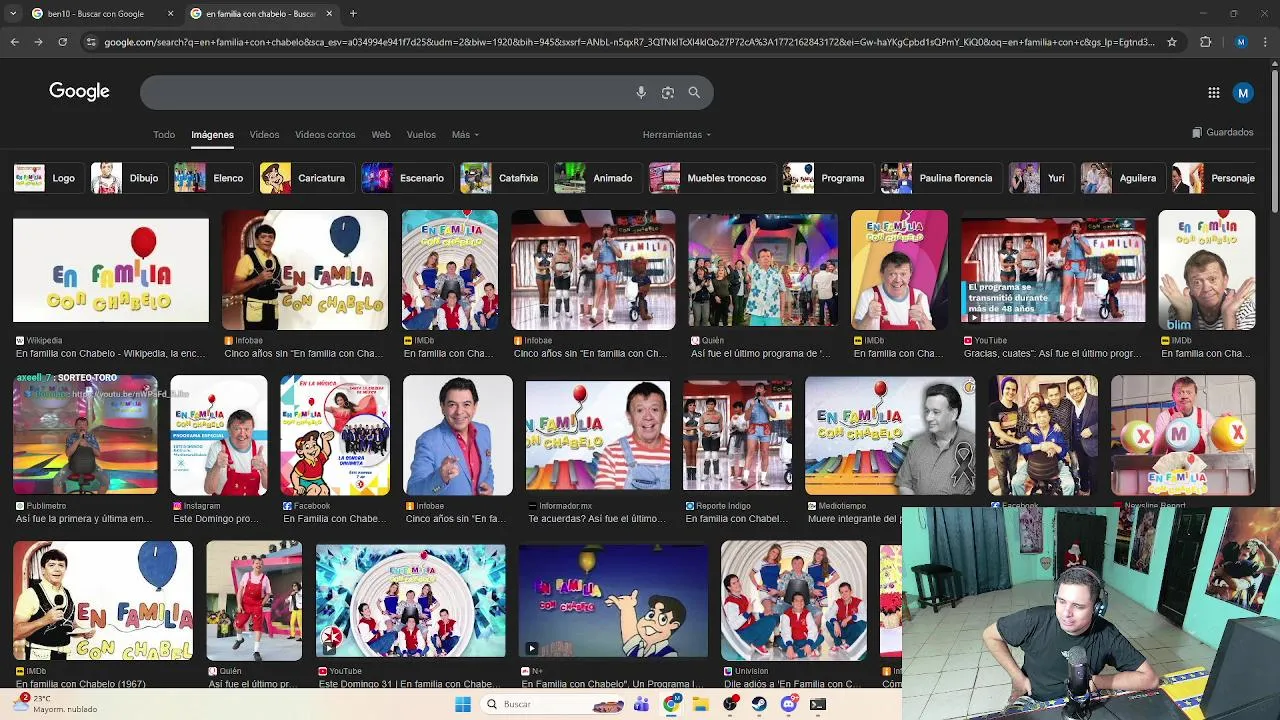Open Google account avatar M on the page
1280x720 pixels.
click(1243, 93)
